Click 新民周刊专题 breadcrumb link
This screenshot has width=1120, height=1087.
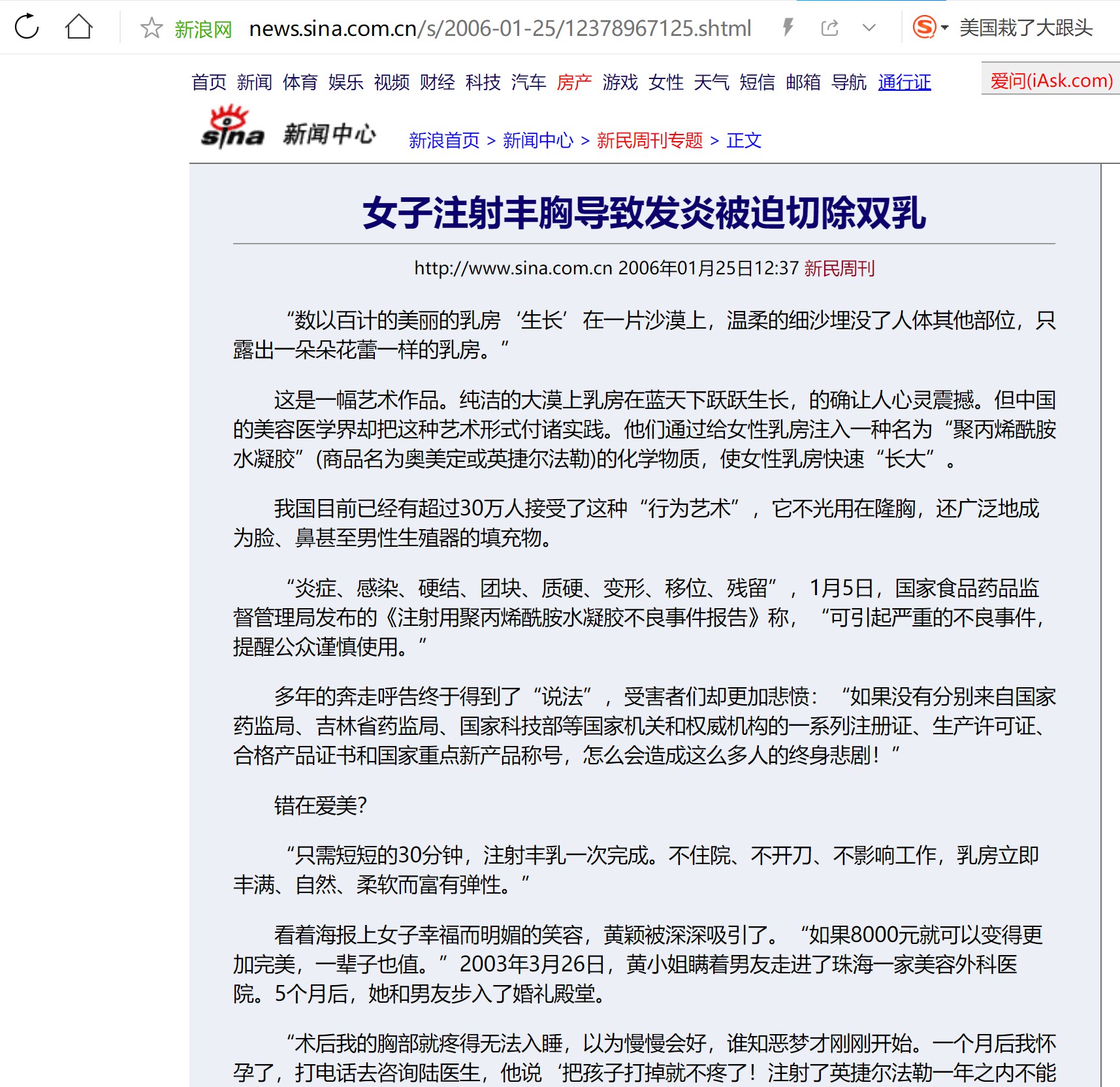click(x=650, y=140)
